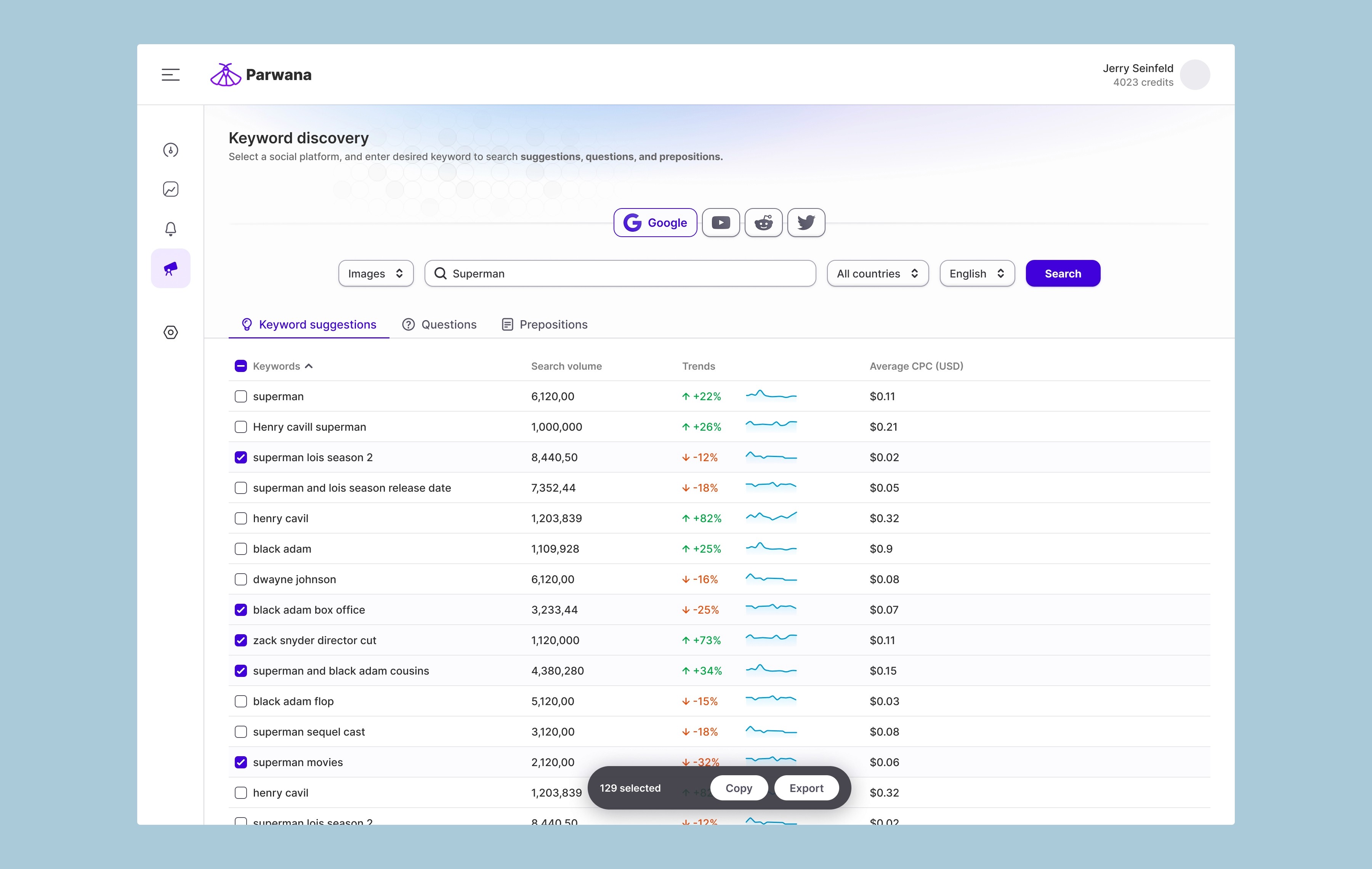This screenshot has height=869, width=1372.
Task: Open the dashboard gauge sidebar icon
Action: coord(170,150)
